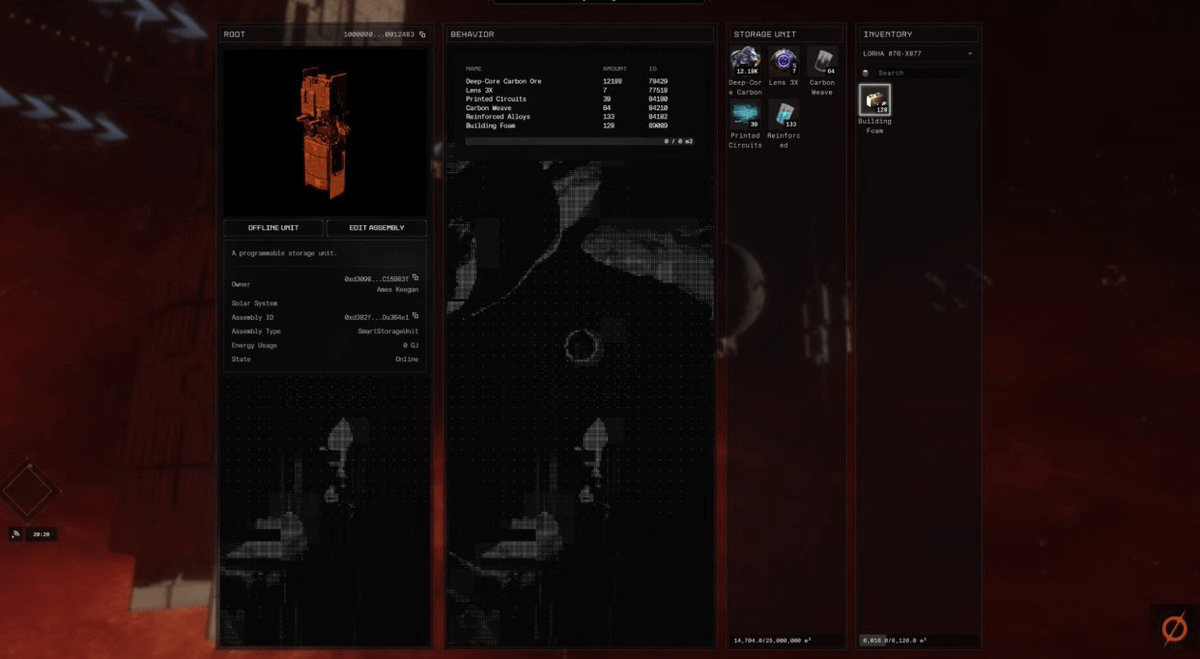This screenshot has height=659, width=1200.
Task: Click the signal icon beside the 20:20 clock
Action: coord(17,534)
